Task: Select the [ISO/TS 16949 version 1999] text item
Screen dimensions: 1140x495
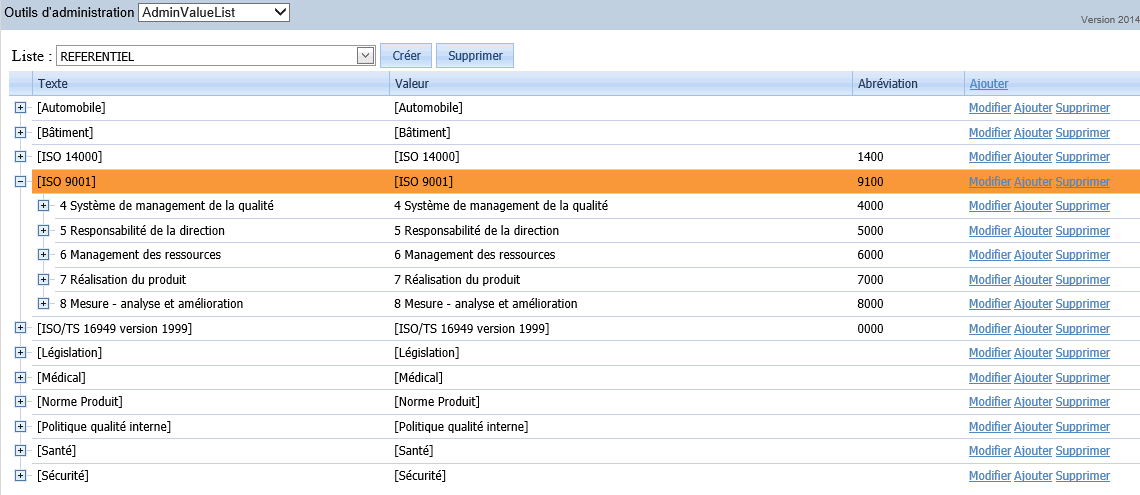Action: click(114, 329)
